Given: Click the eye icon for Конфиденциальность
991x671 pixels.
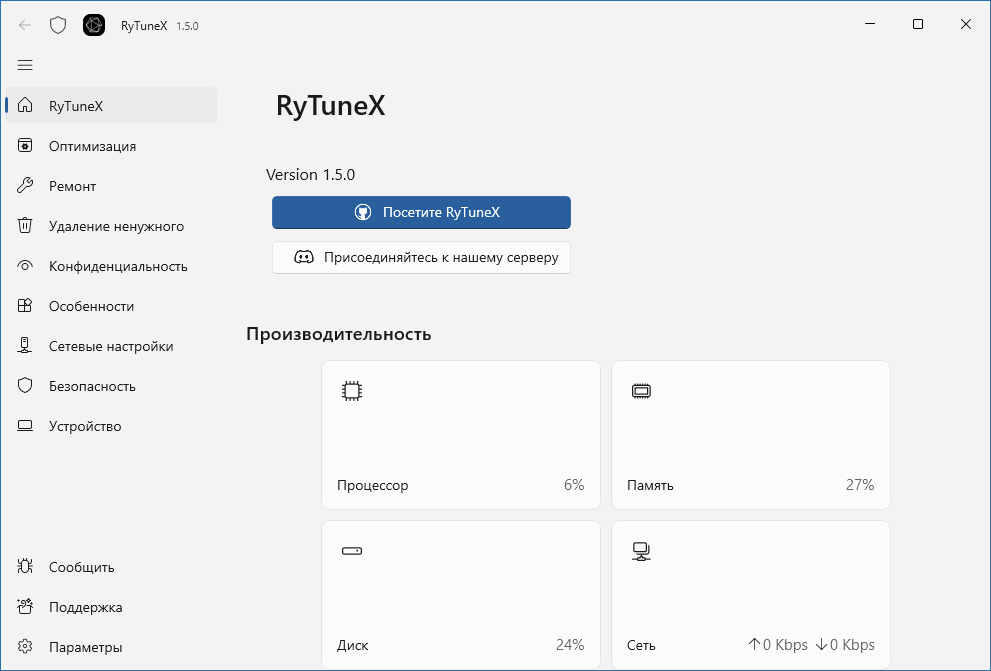Looking at the screenshot, I should point(26,266).
